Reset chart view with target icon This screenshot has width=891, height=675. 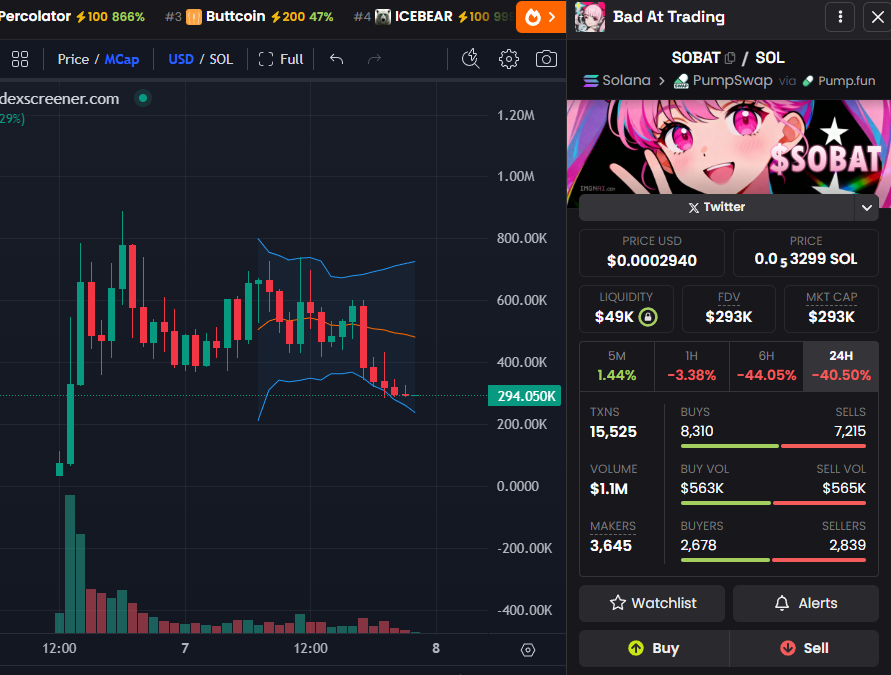click(528, 649)
